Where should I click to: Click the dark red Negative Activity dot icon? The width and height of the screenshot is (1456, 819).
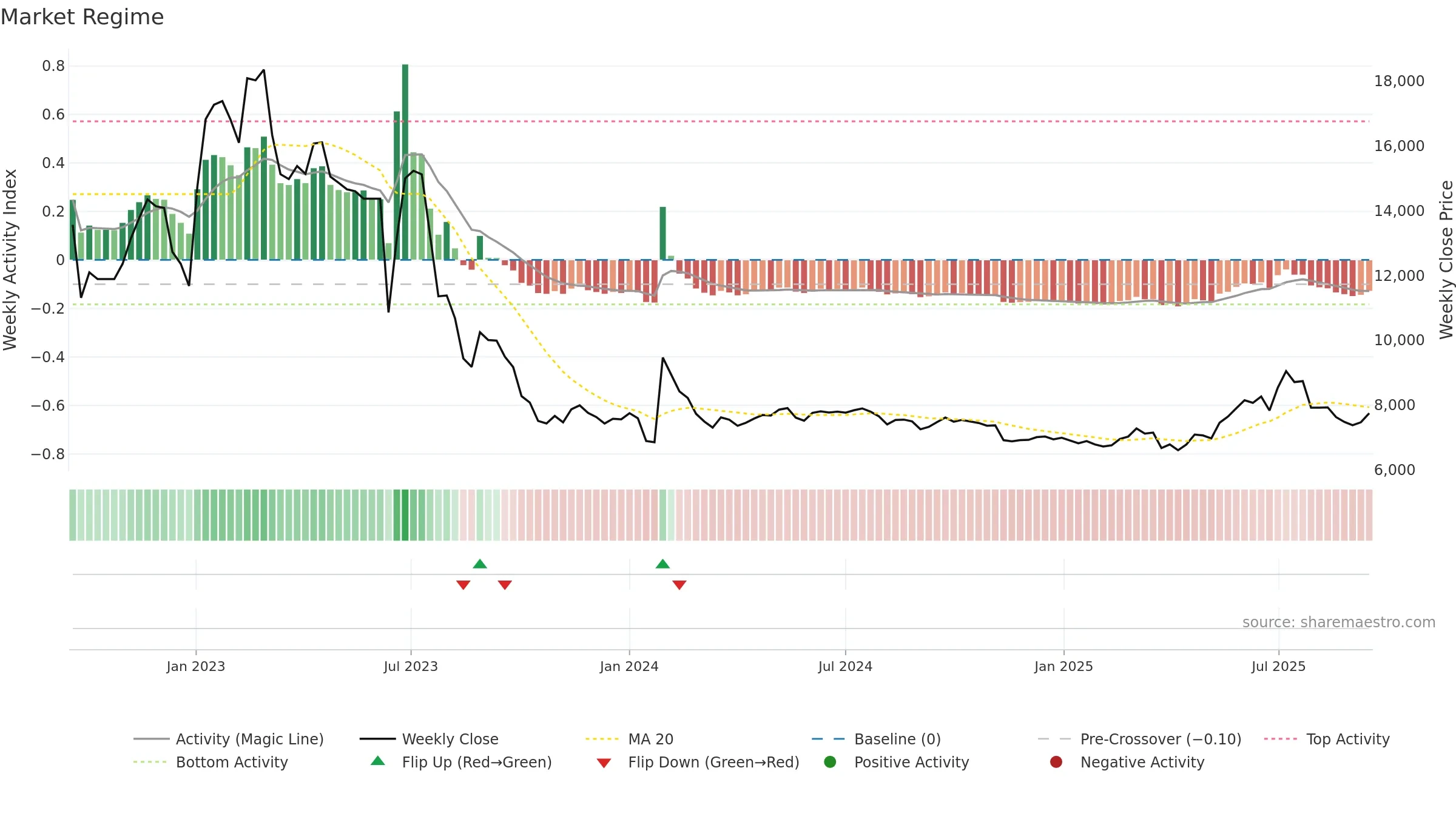pos(1056,762)
